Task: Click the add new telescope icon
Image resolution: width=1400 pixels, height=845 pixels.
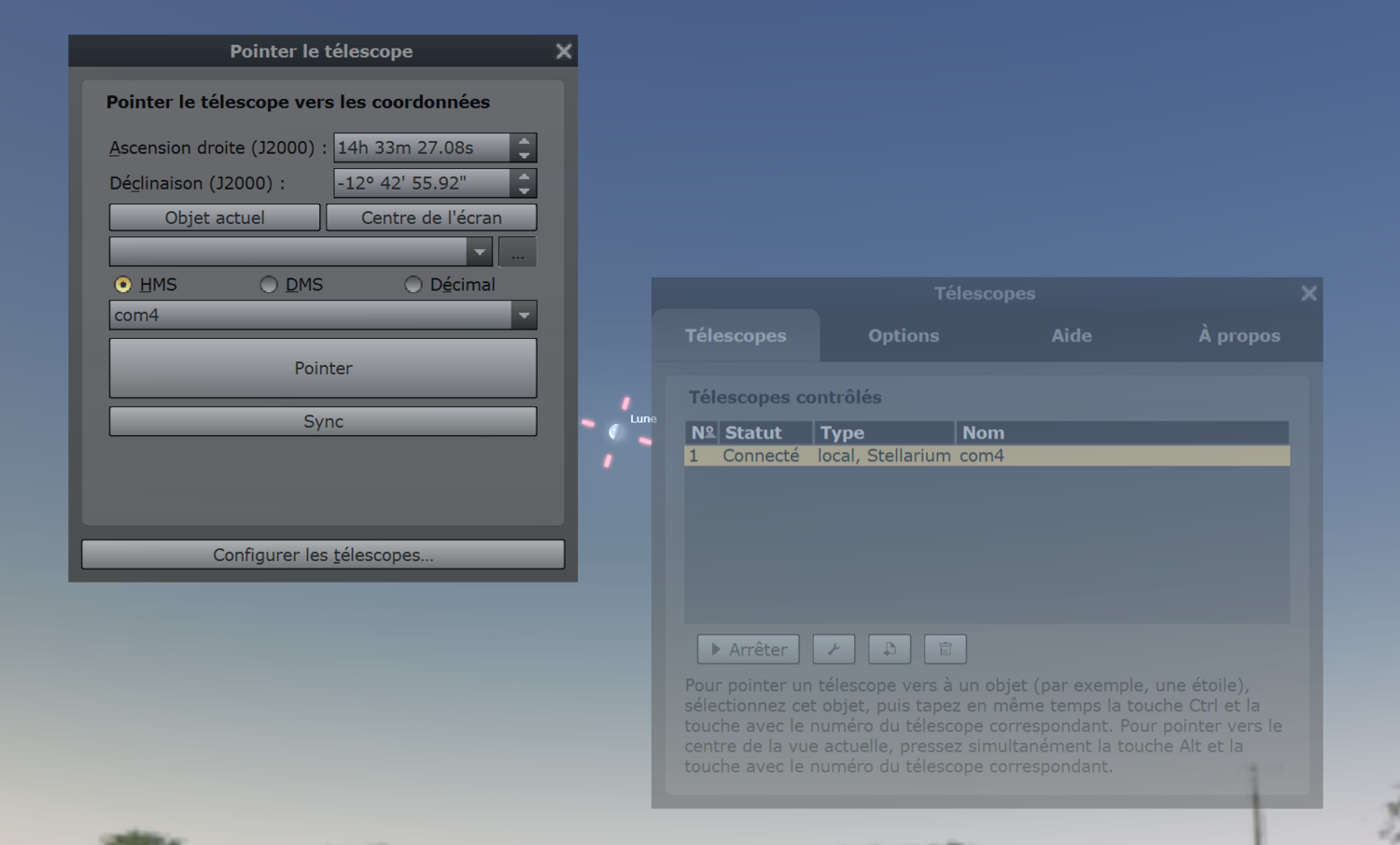Action: pyautogui.click(x=889, y=649)
